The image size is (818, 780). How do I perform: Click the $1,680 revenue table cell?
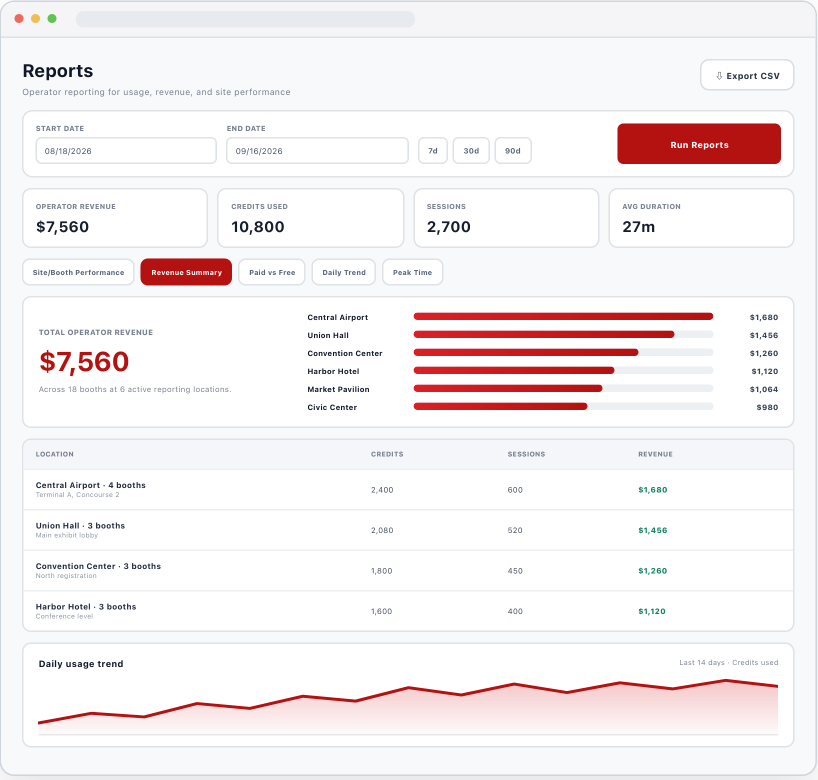(x=653, y=490)
